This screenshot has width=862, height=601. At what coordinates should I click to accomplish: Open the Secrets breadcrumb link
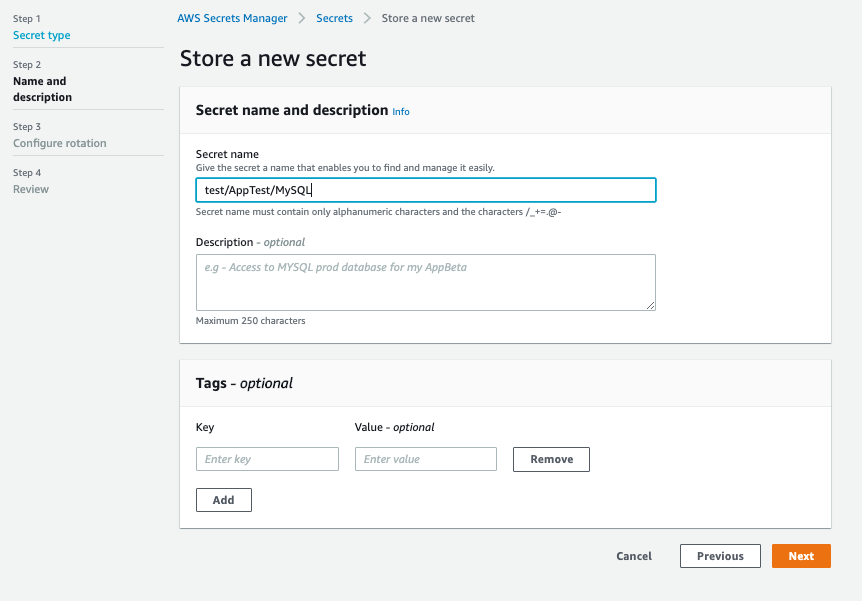(334, 18)
